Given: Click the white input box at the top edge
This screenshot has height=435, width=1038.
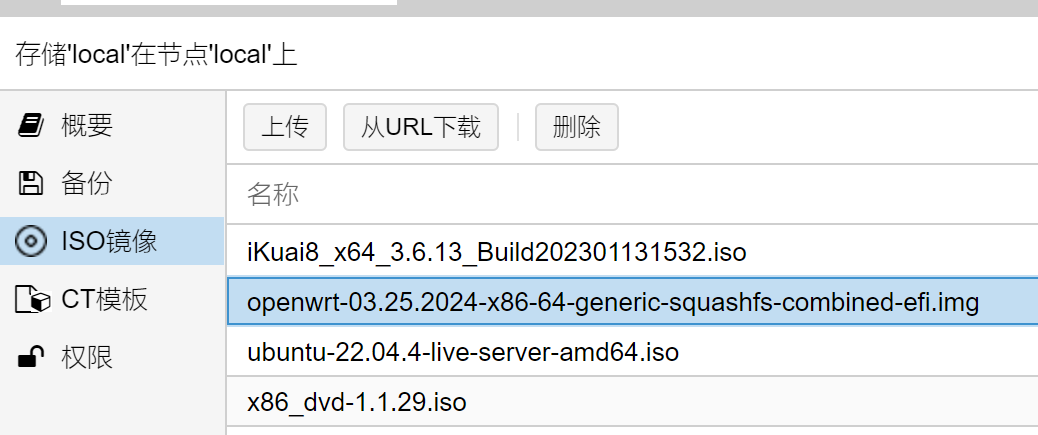Looking at the screenshot, I should [229, 3].
